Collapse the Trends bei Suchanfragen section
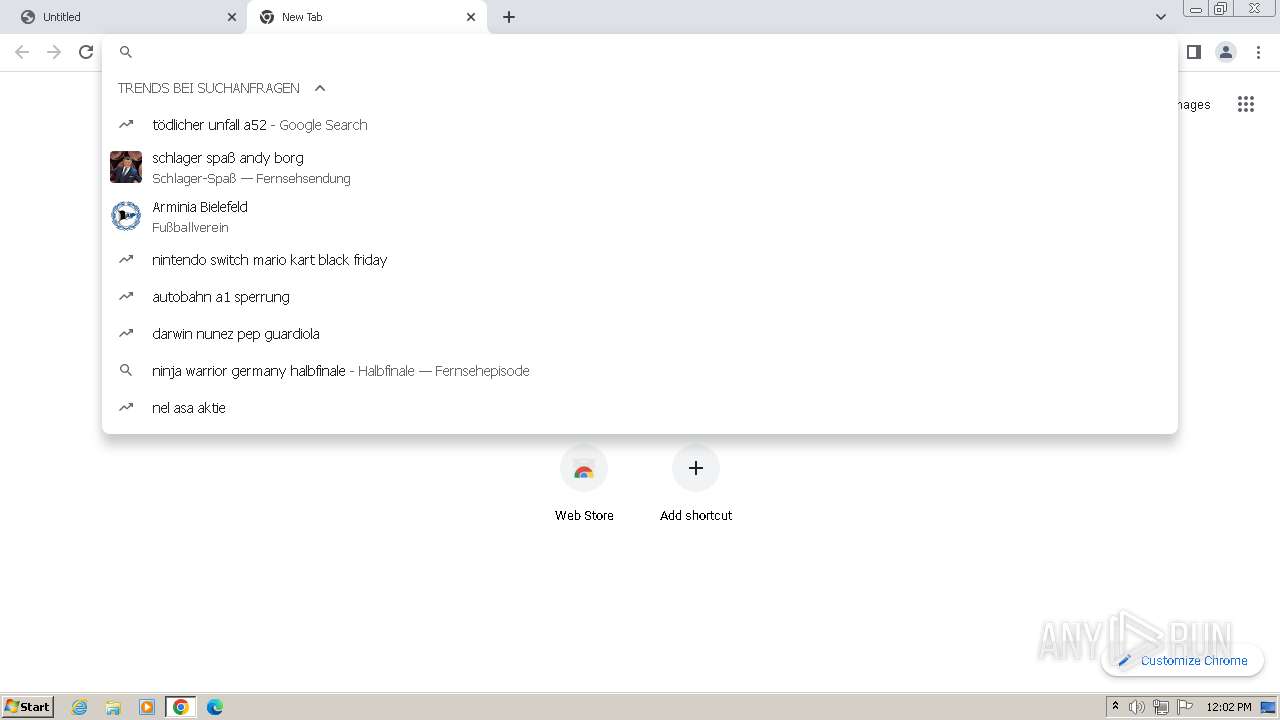Screen dimensions: 1280x720 pyautogui.click(x=320, y=88)
